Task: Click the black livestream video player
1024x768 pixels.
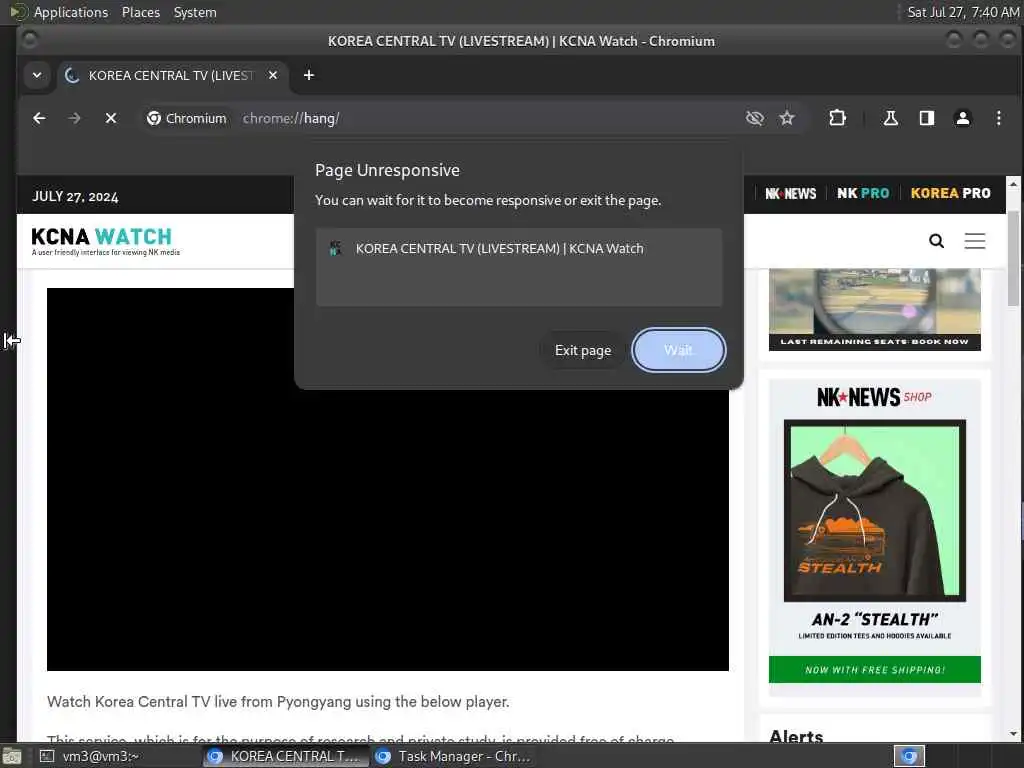Action: pyautogui.click(x=387, y=479)
